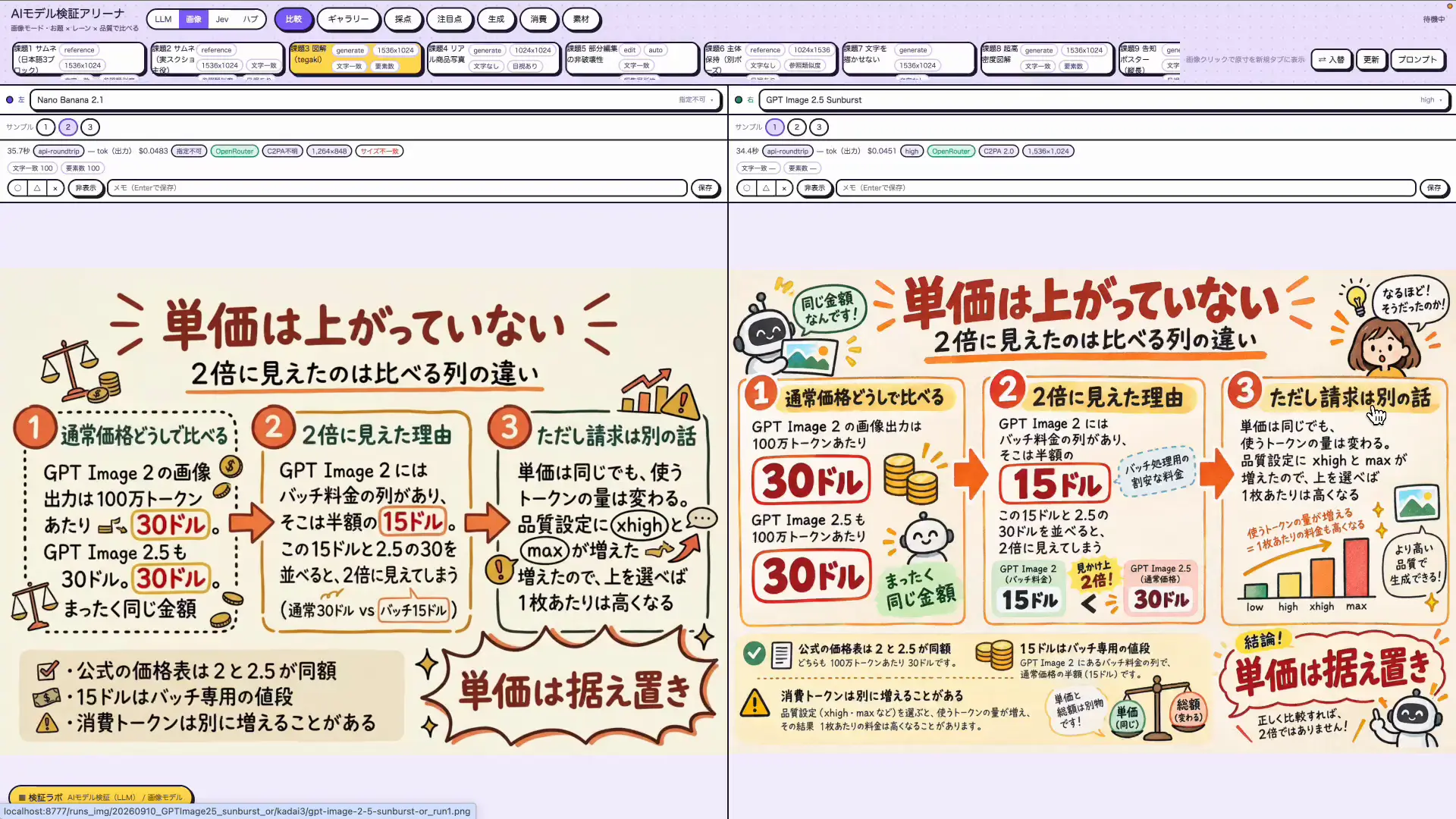Save the right memo with 保存

click(x=1434, y=188)
